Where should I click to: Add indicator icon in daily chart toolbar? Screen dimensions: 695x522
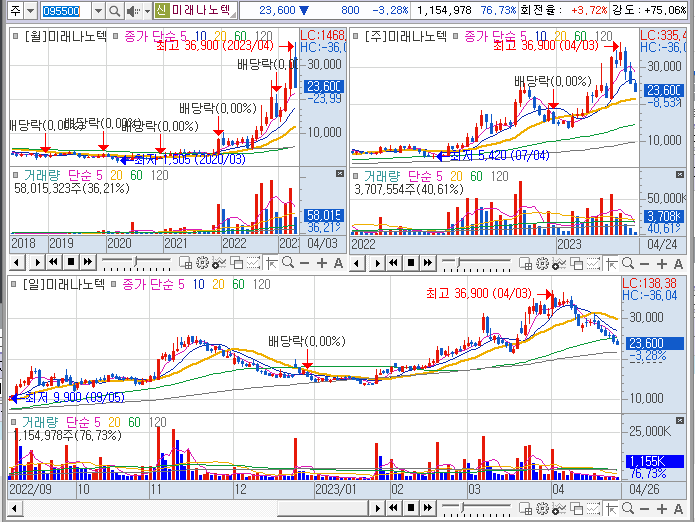coord(559,509)
